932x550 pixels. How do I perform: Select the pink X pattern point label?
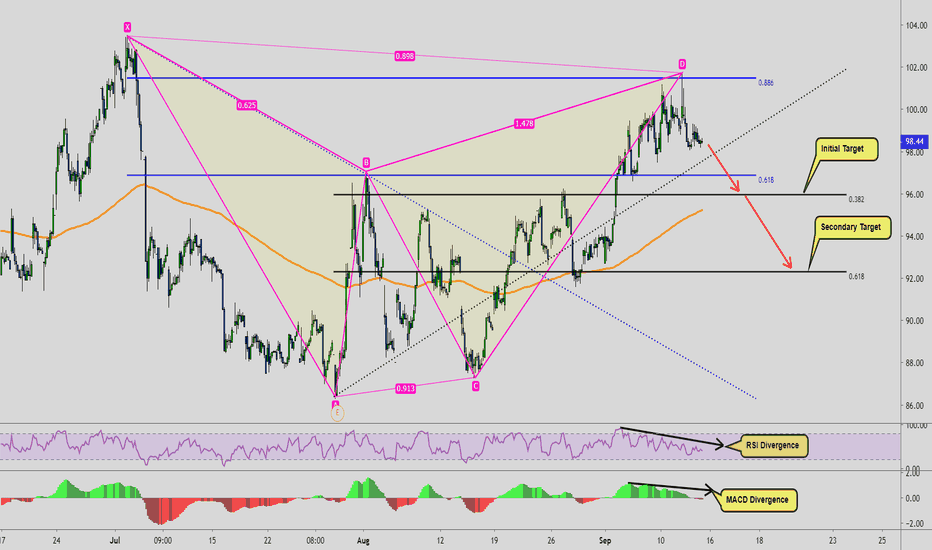127,27
